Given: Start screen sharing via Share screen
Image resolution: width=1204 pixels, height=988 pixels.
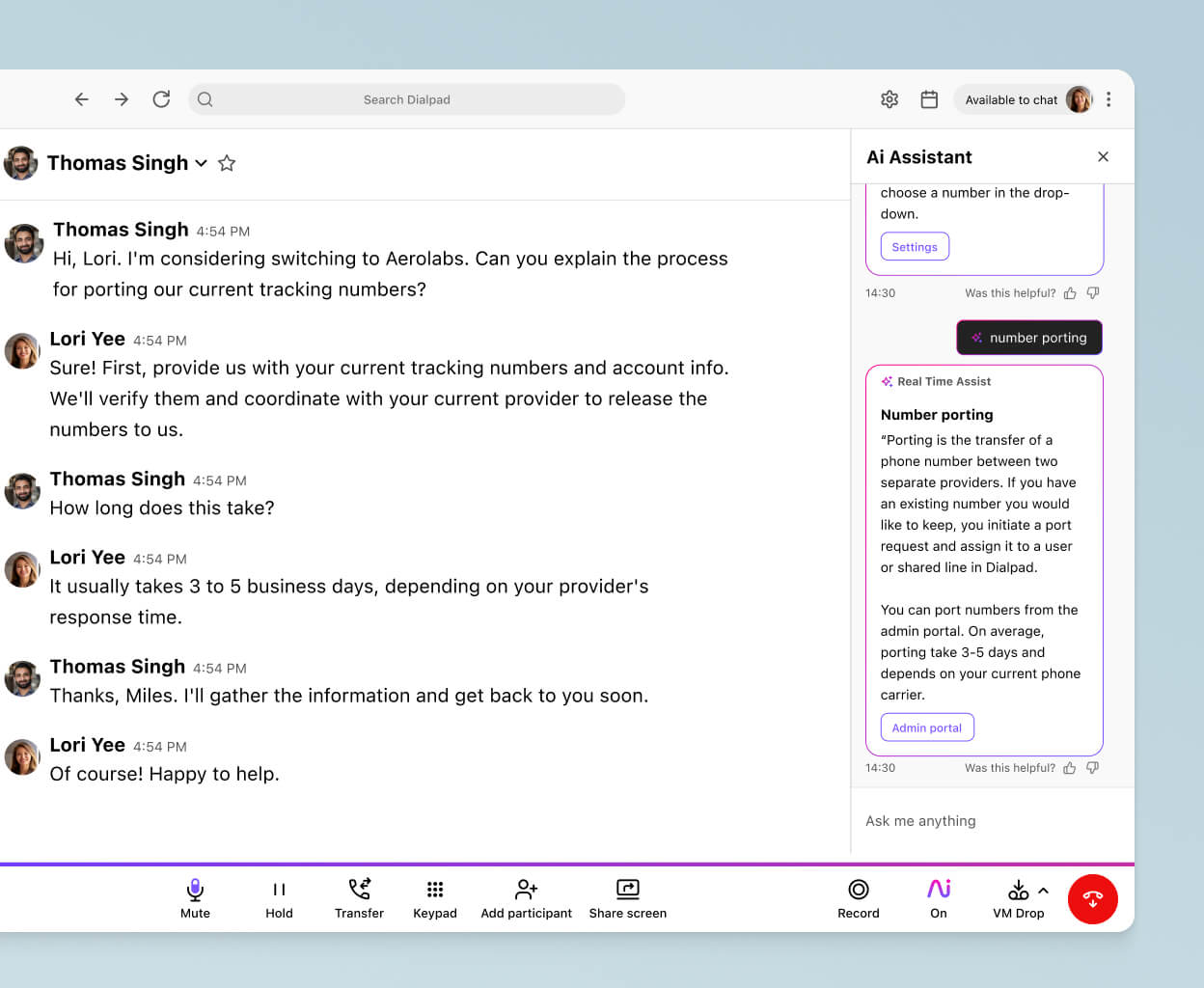Looking at the screenshot, I should point(627,898).
